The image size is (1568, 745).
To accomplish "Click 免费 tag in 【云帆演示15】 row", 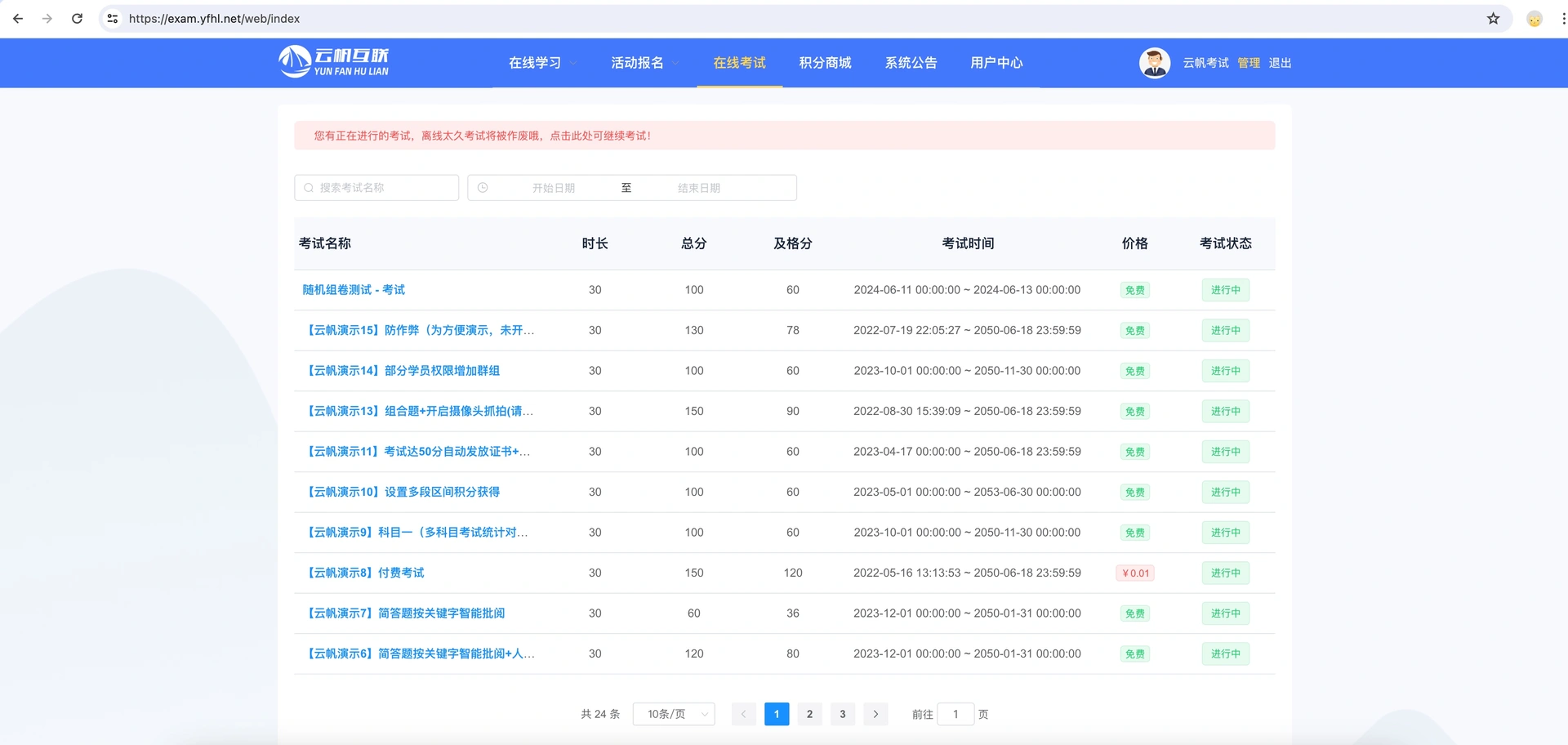I will coord(1135,331).
